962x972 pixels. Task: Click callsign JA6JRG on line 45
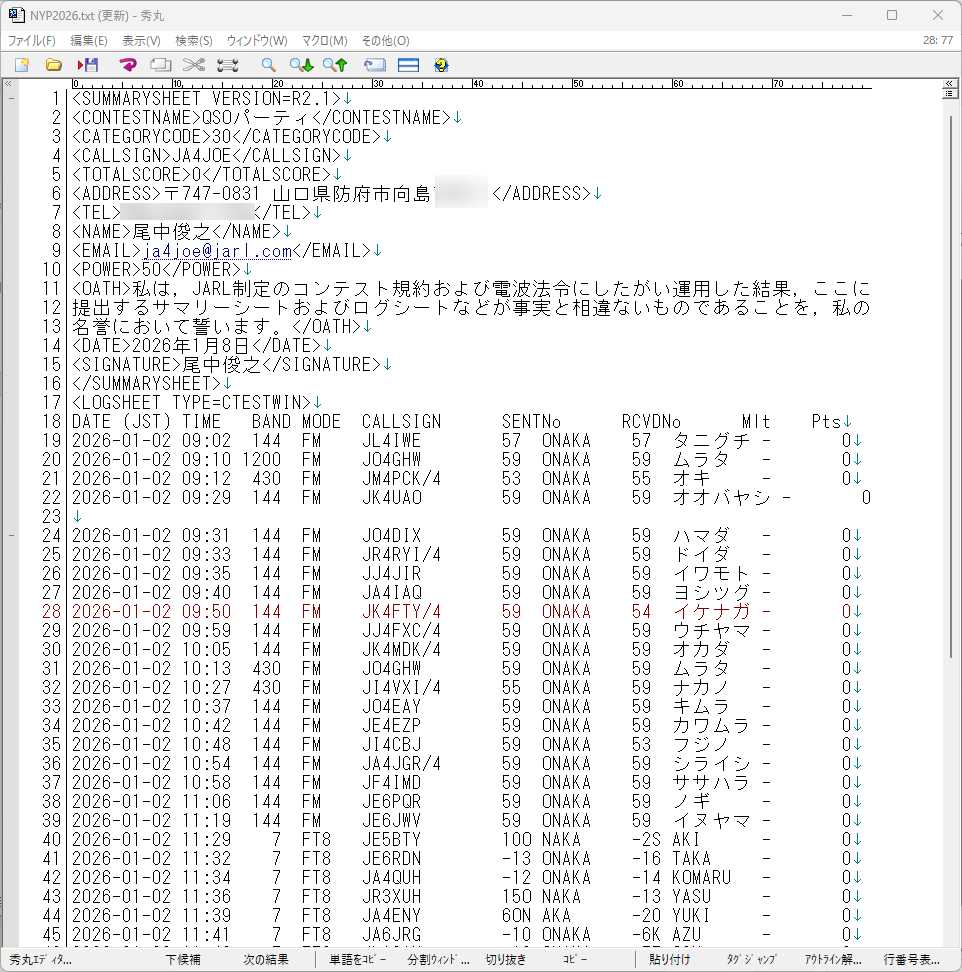[x=391, y=935]
